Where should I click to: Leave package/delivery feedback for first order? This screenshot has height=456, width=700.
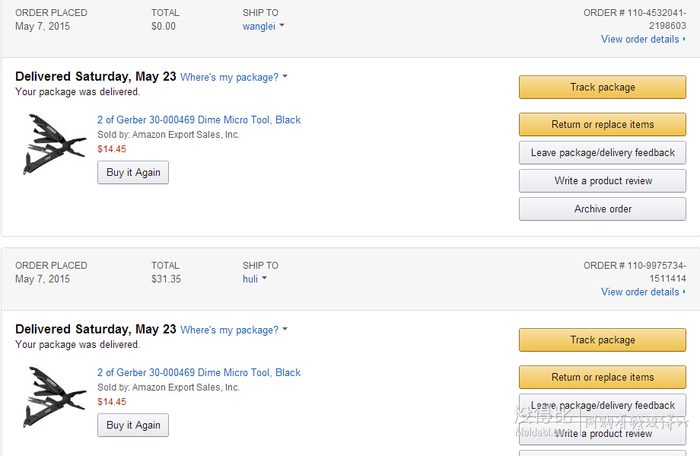pos(602,153)
